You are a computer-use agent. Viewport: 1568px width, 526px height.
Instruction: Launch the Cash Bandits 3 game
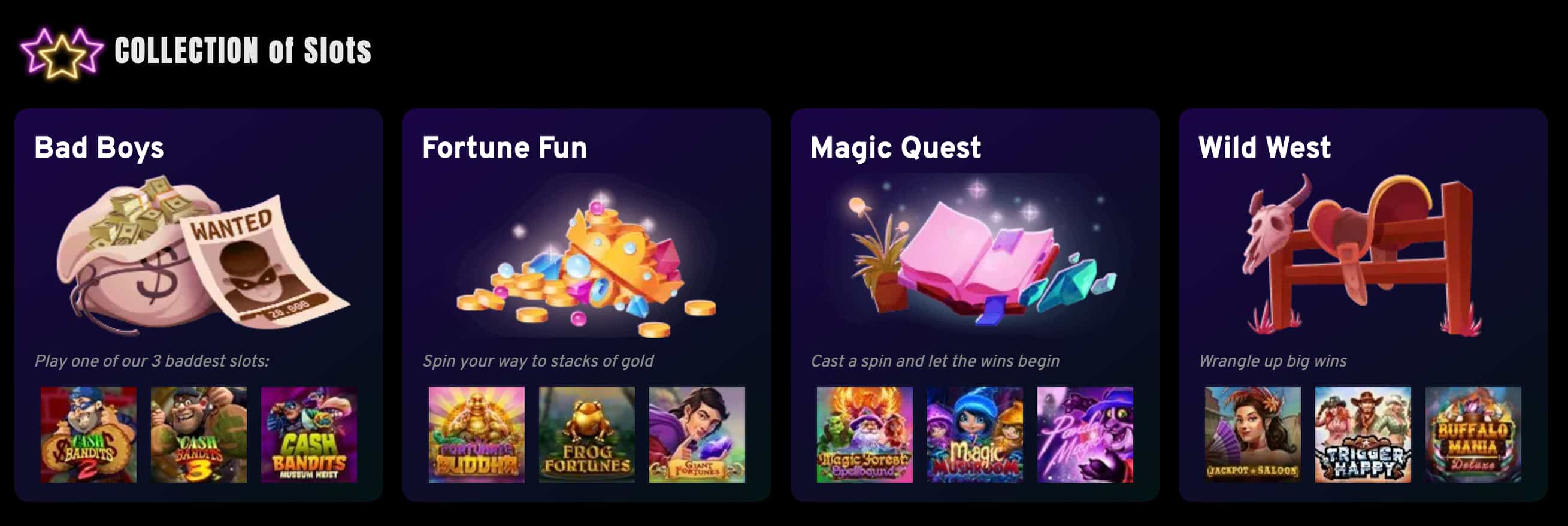(x=198, y=435)
